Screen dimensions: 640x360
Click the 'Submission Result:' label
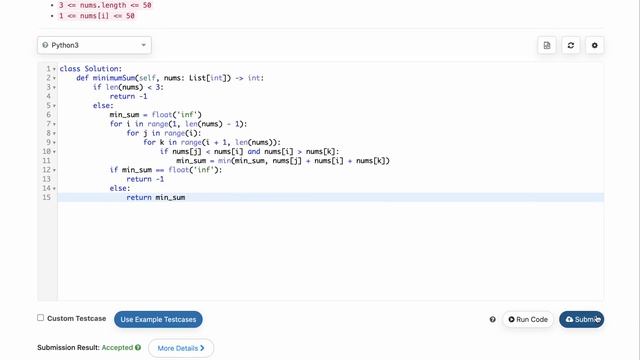(69, 347)
